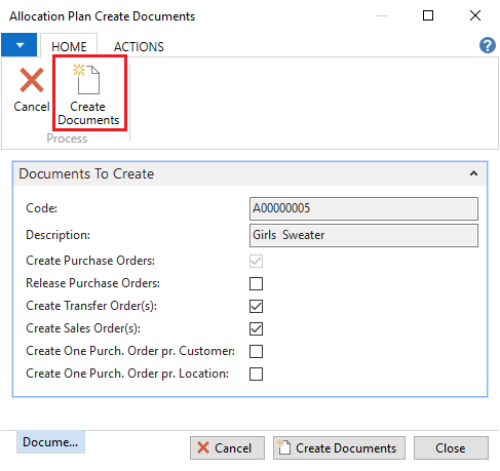Enable Create One Purch. Order pr. Location
The height and width of the screenshot is (471, 500).
pyautogui.click(x=256, y=374)
